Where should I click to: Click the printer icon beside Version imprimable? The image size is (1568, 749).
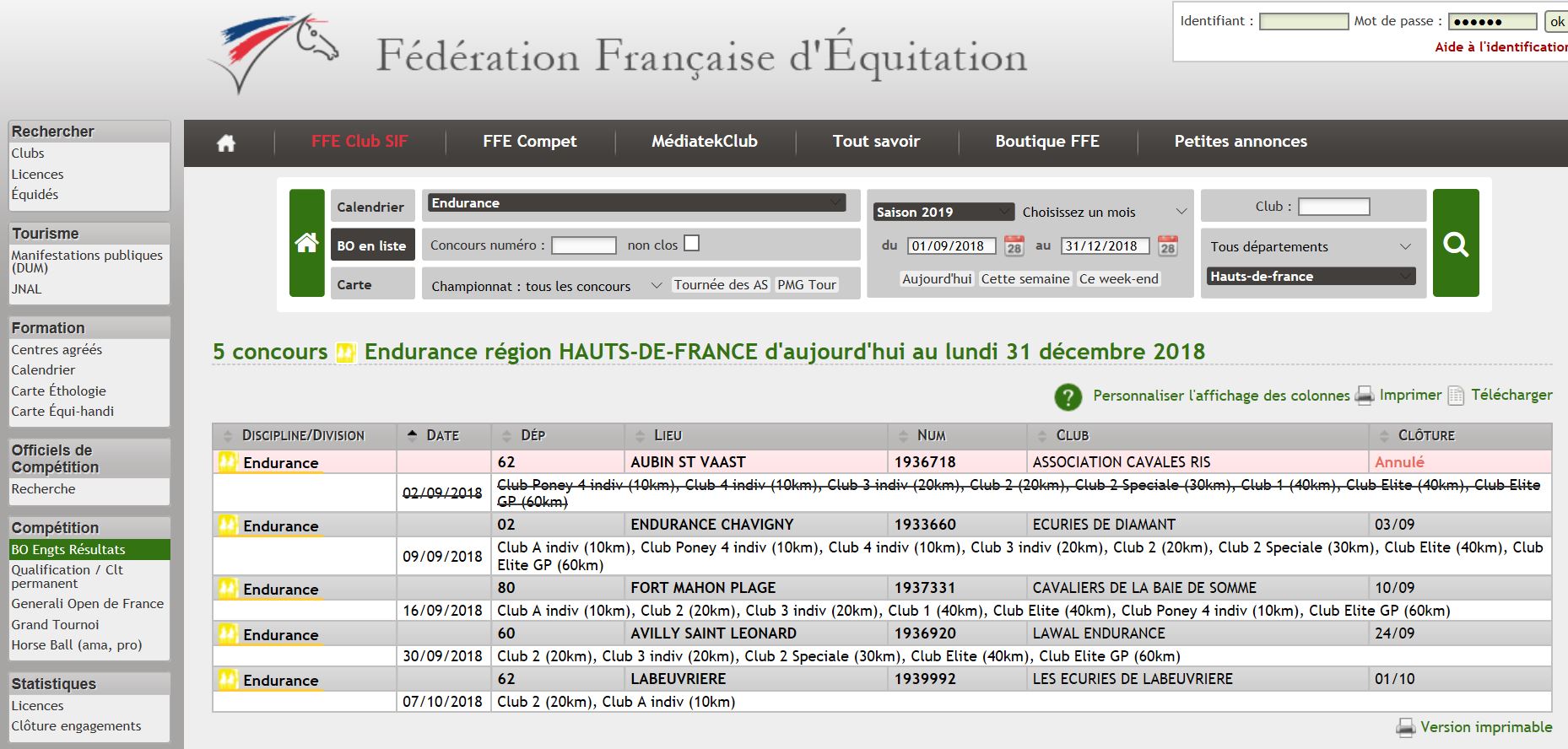tap(1405, 727)
